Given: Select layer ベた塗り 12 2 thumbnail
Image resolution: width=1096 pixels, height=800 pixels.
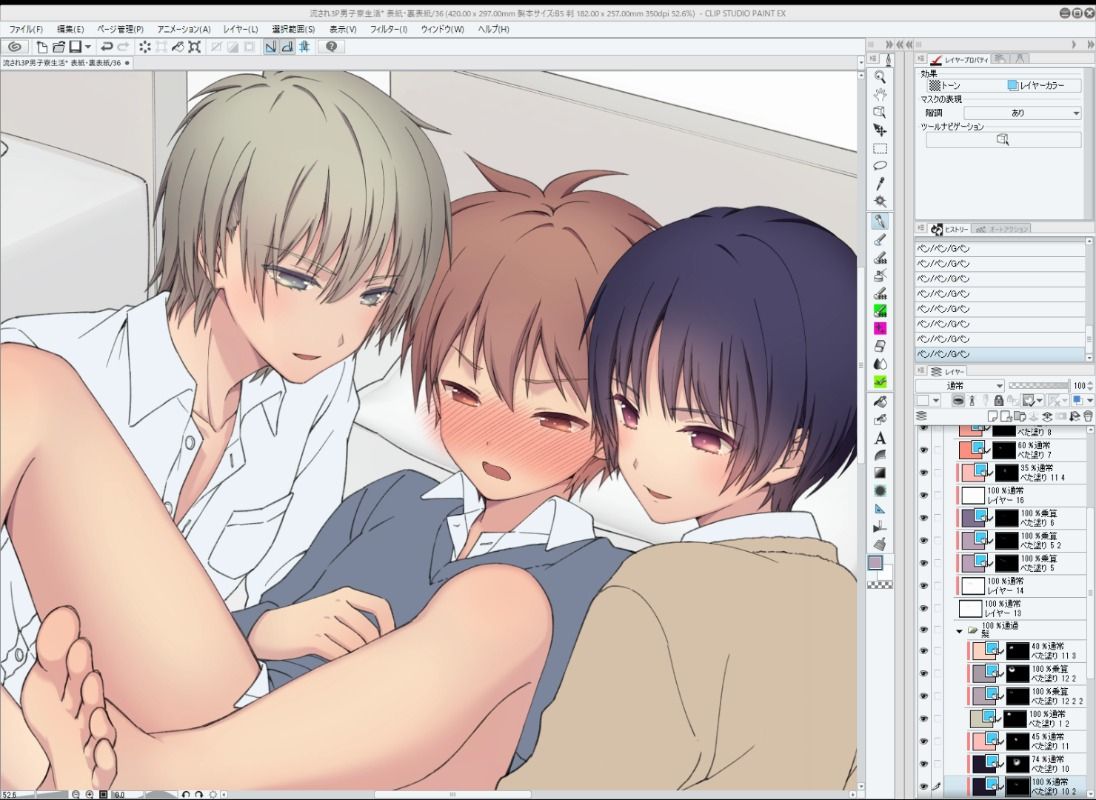Looking at the screenshot, I should [983, 674].
